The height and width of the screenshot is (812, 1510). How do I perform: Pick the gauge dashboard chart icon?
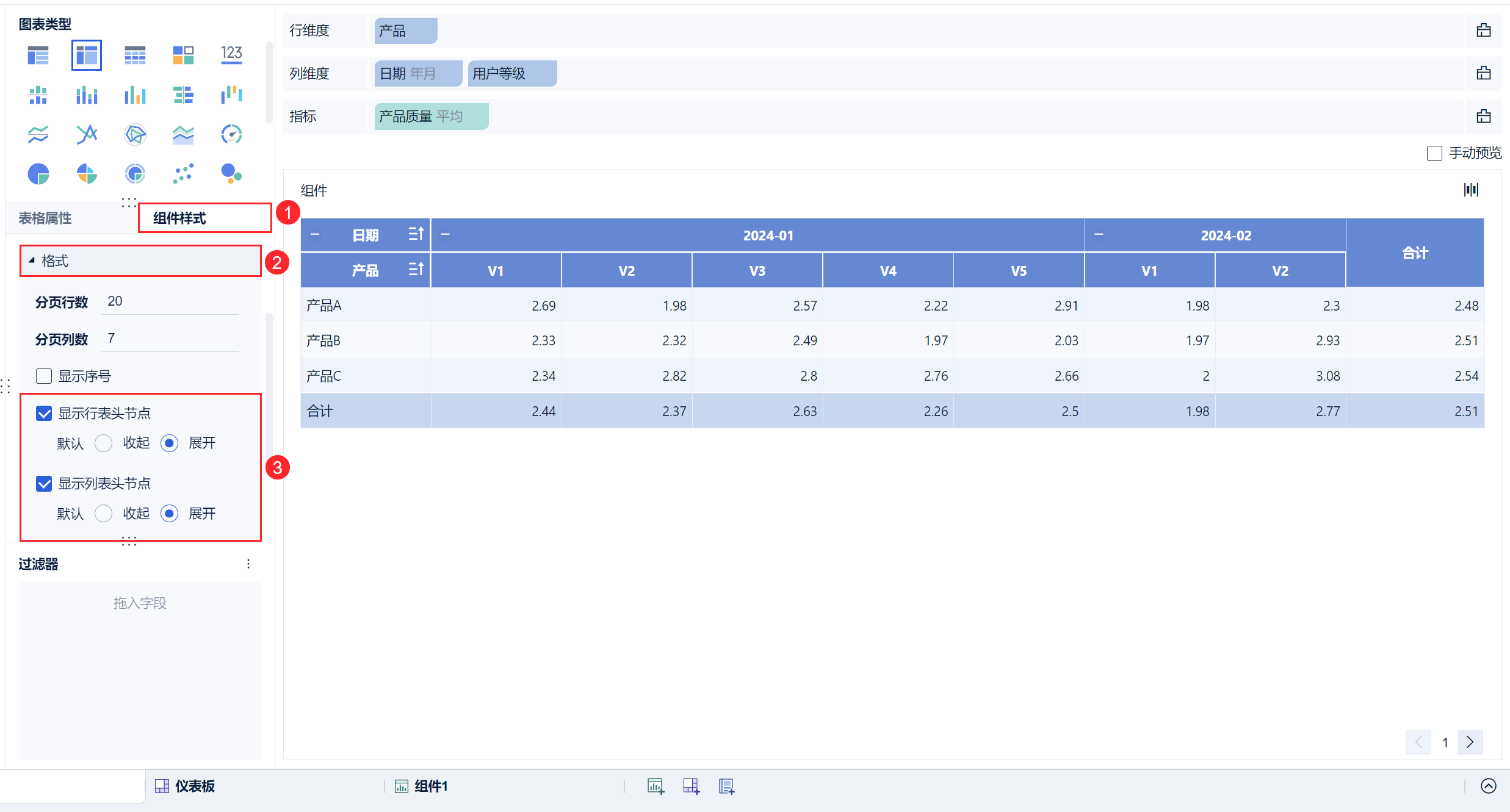click(231, 134)
